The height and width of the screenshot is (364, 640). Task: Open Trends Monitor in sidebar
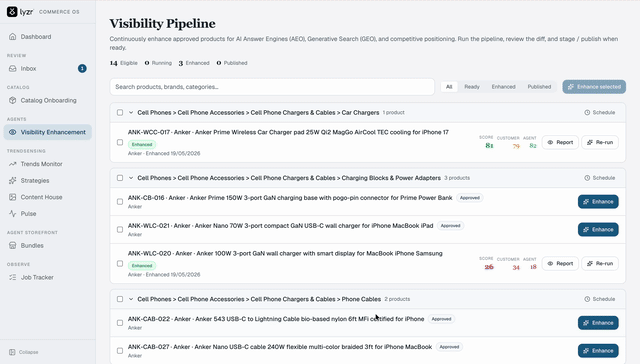[x=48, y=164]
